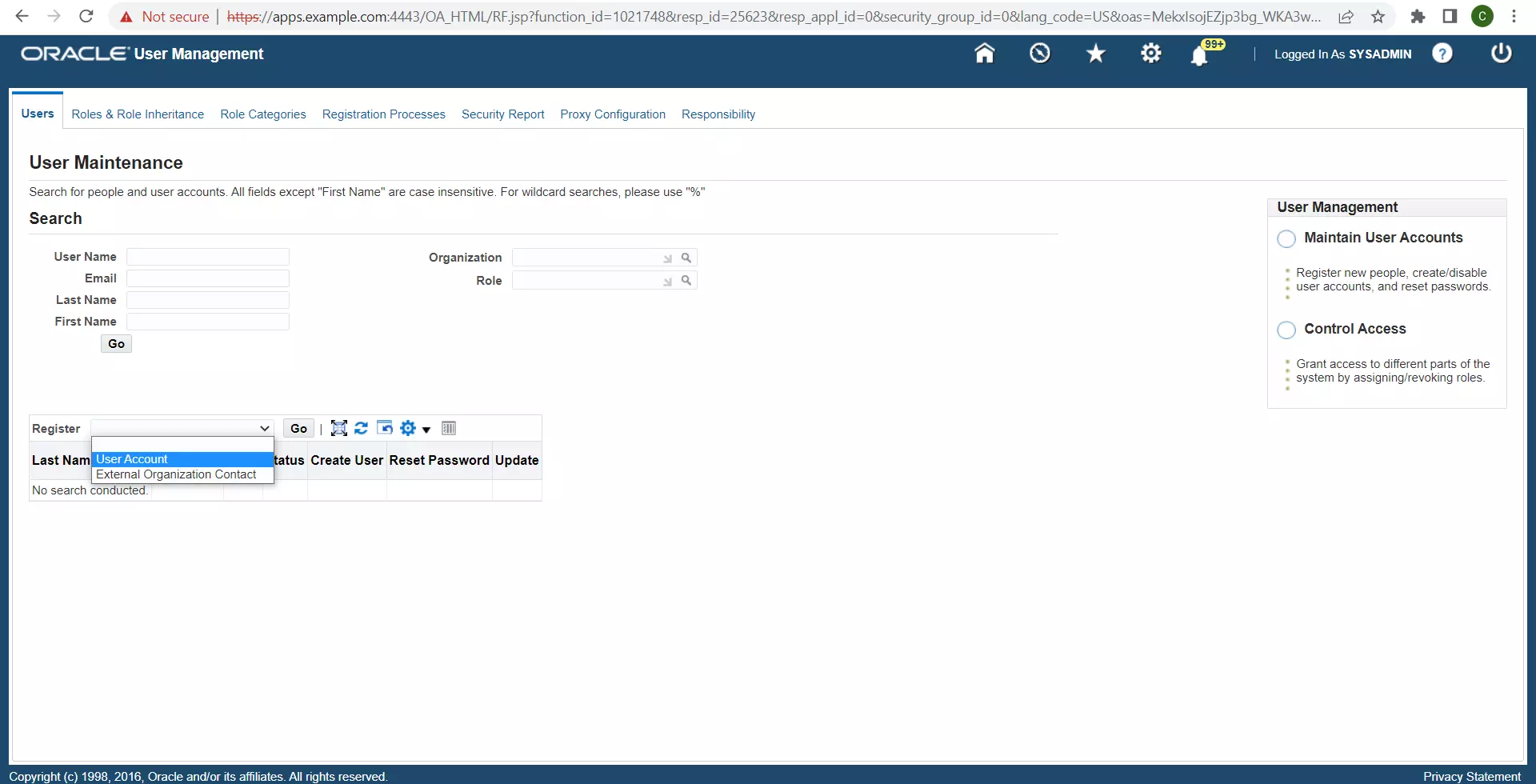Switch to the Security Report tab

pyautogui.click(x=502, y=114)
